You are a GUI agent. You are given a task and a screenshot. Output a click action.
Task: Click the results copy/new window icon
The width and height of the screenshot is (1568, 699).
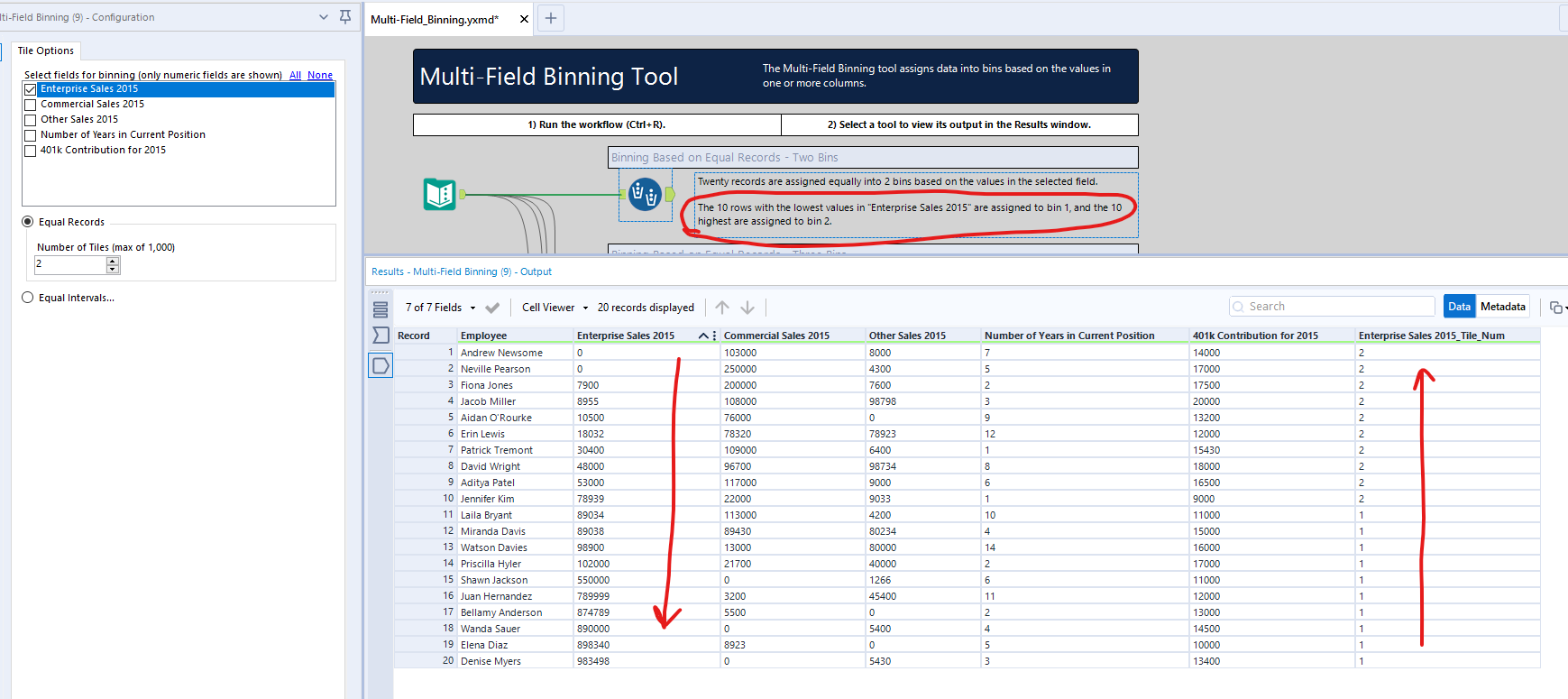(1555, 308)
